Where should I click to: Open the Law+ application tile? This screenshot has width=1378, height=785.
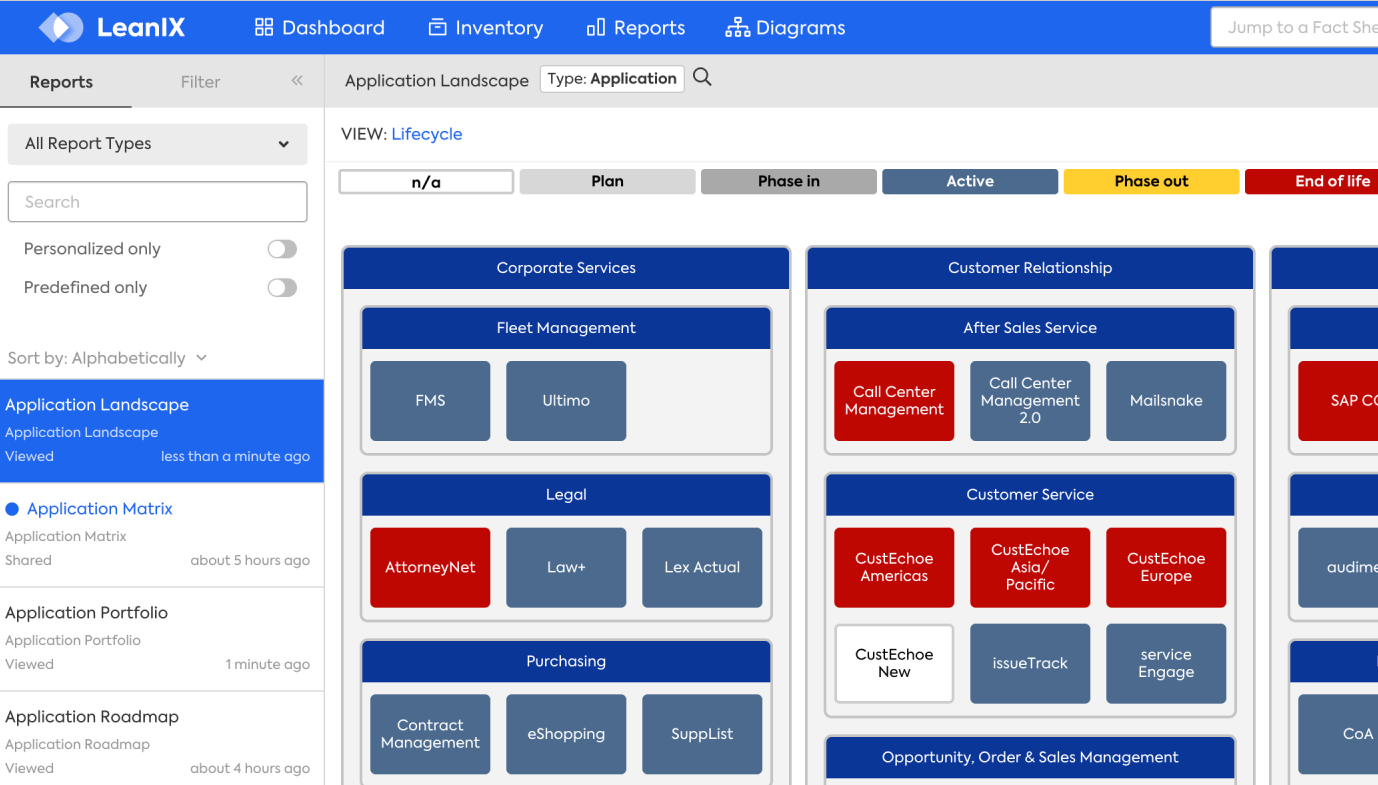566,568
